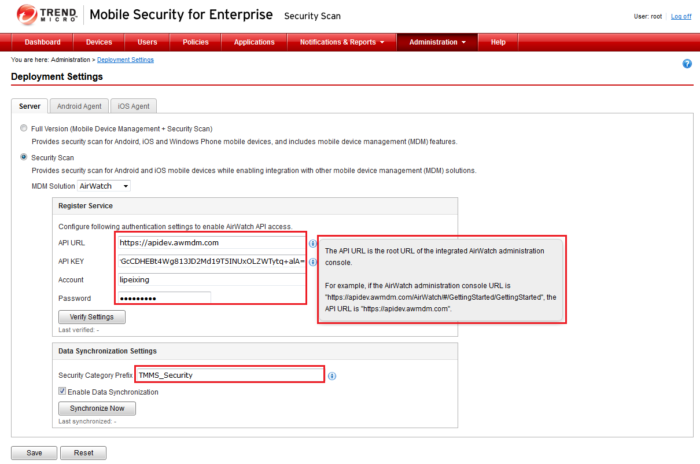This screenshot has height=464, width=700.
Task: Open the Users menu item
Action: (x=147, y=42)
